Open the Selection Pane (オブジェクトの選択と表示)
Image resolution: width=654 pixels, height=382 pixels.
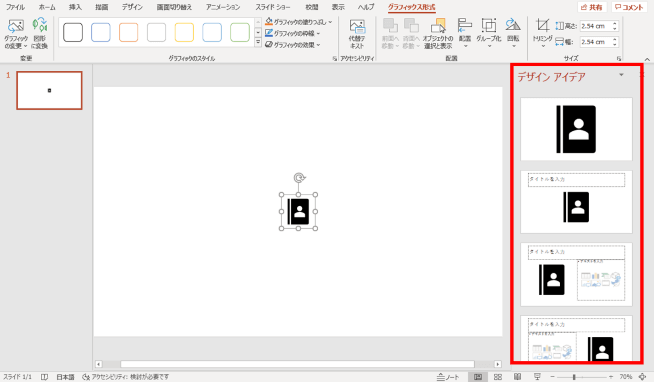pos(438,34)
